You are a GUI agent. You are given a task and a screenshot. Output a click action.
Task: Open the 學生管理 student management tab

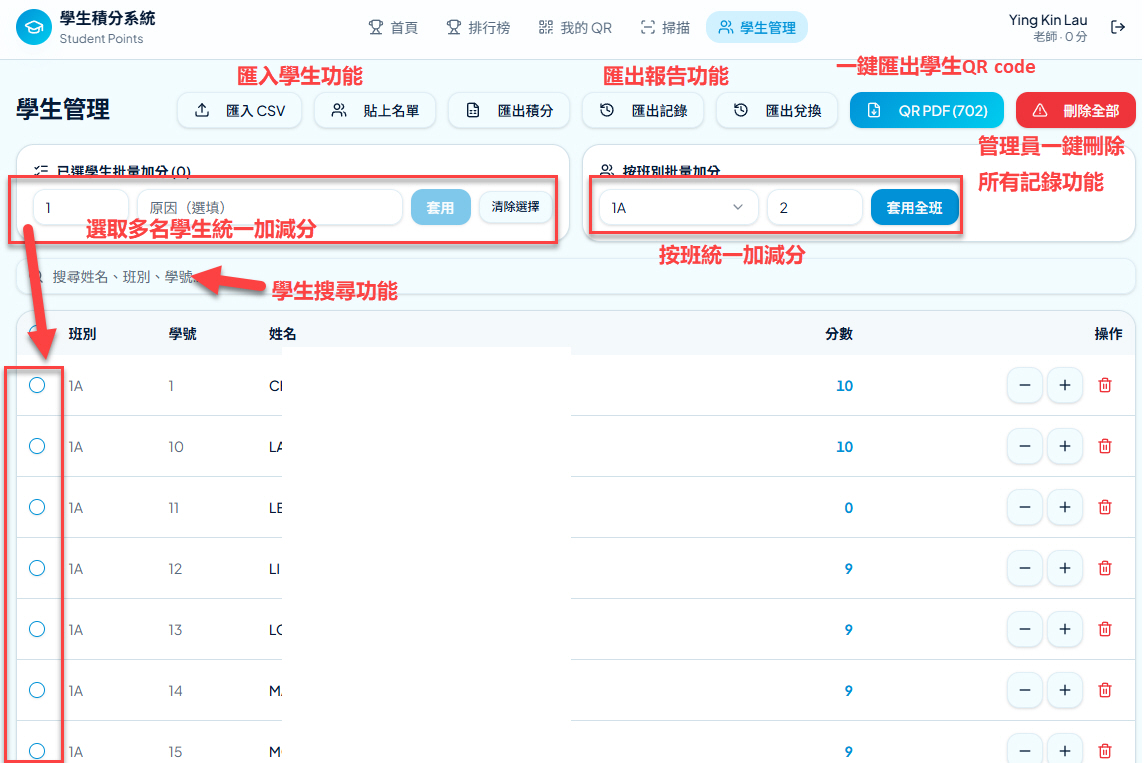click(x=757, y=28)
